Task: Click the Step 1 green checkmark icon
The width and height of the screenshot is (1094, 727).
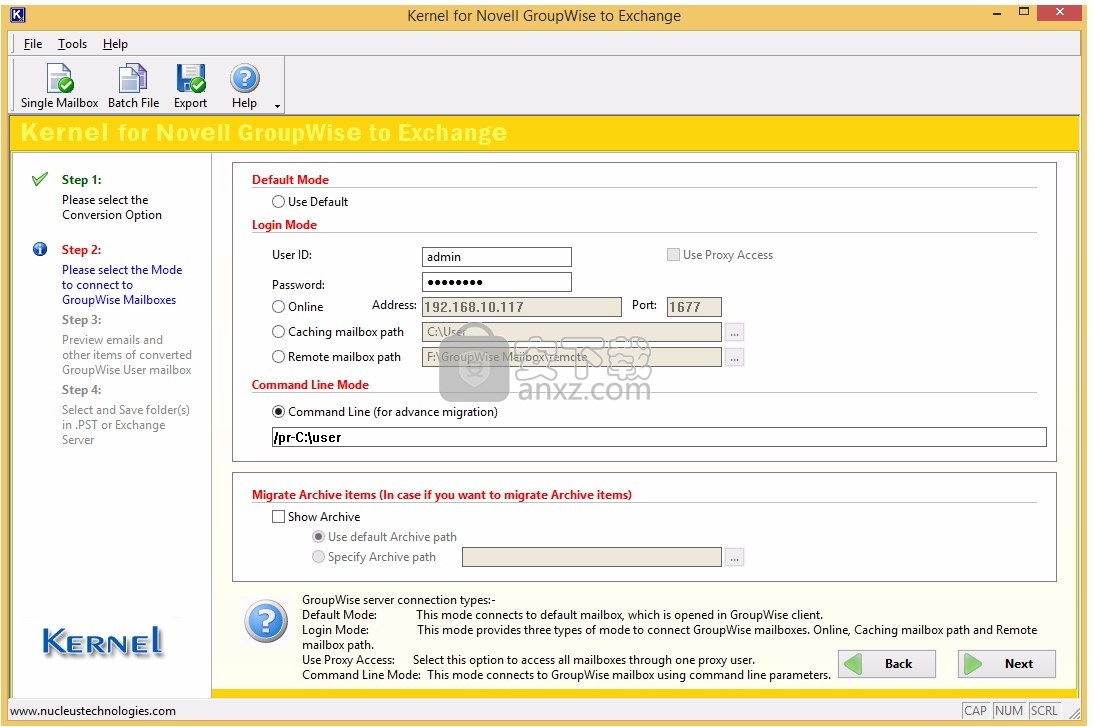Action: pos(40,179)
